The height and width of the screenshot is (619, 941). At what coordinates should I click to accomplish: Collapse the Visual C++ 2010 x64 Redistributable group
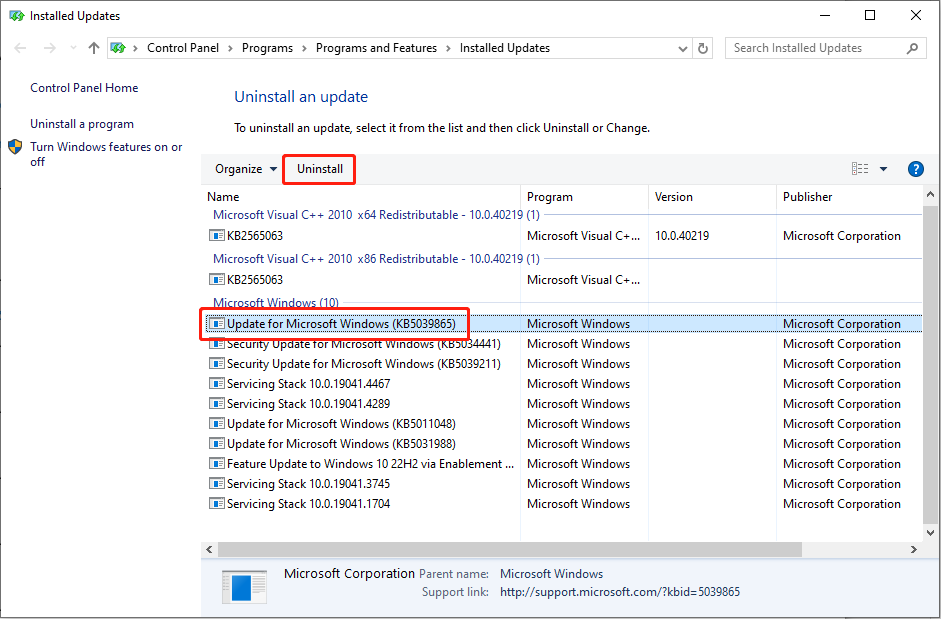point(376,215)
